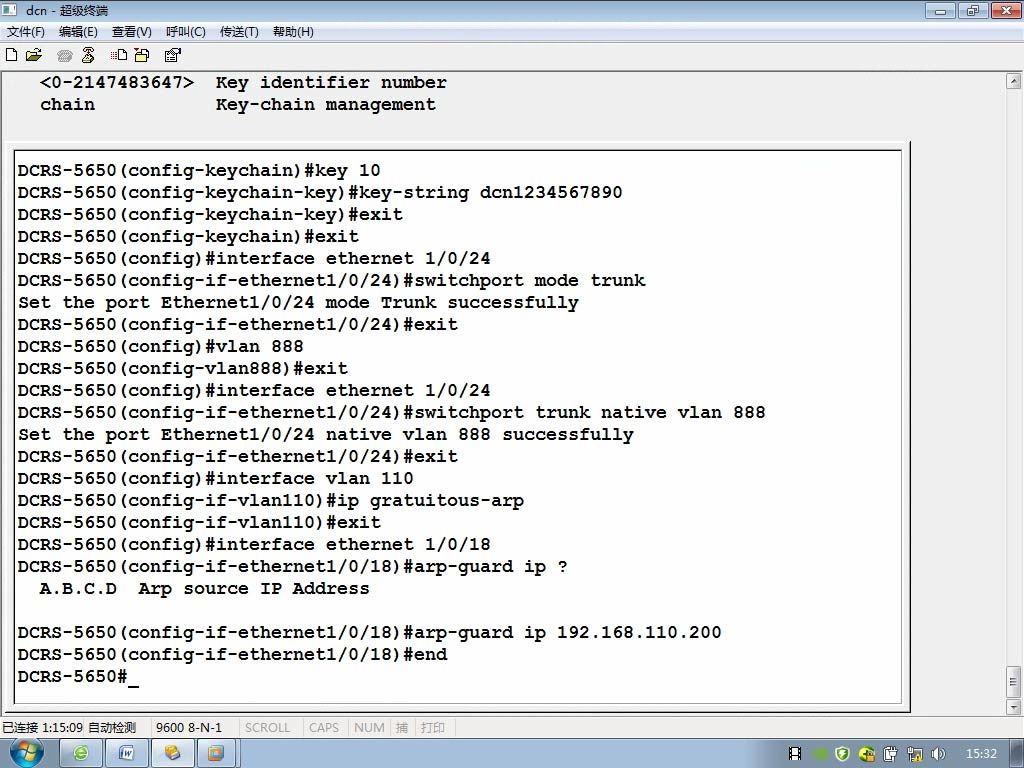
Task: Click the Show desktop strip at taskbar end
Action: (x=1017, y=754)
